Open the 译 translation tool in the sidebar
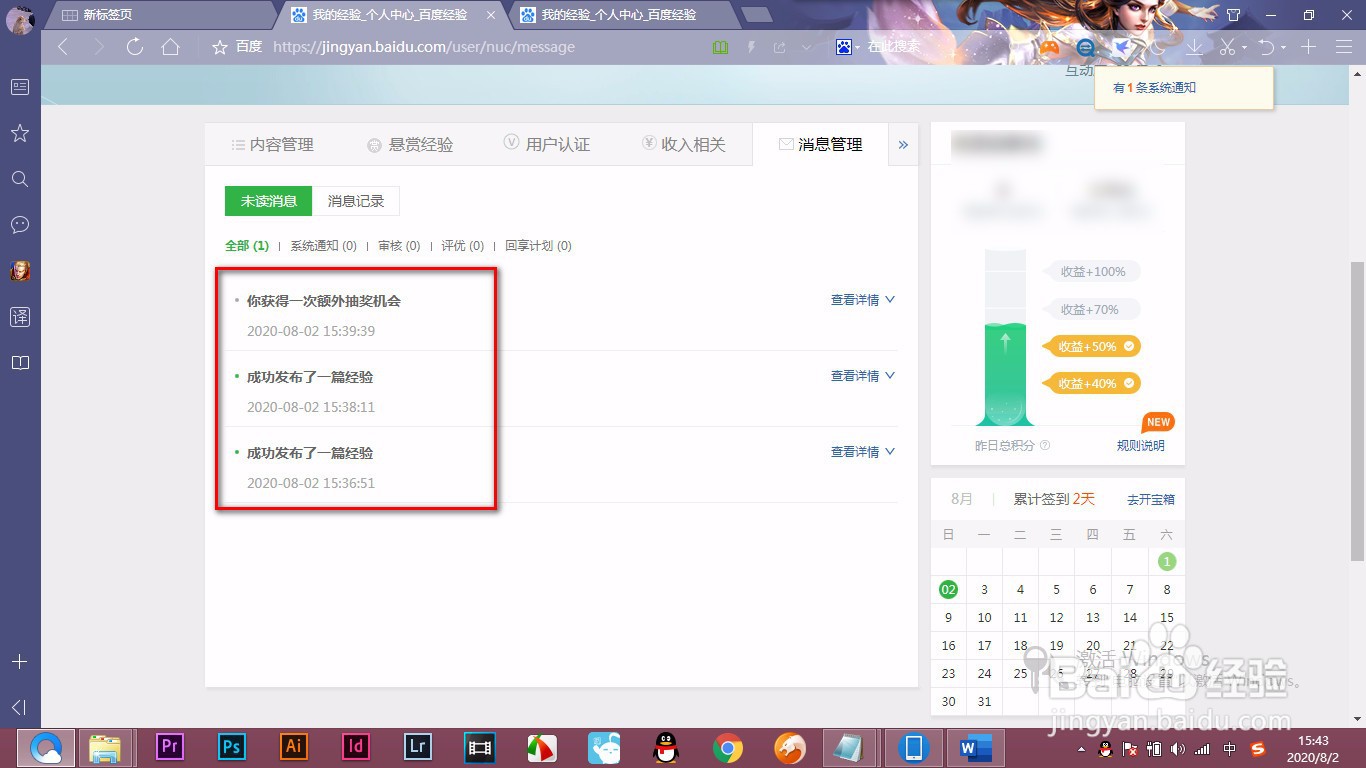Image resolution: width=1366 pixels, height=768 pixels. [x=19, y=316]
